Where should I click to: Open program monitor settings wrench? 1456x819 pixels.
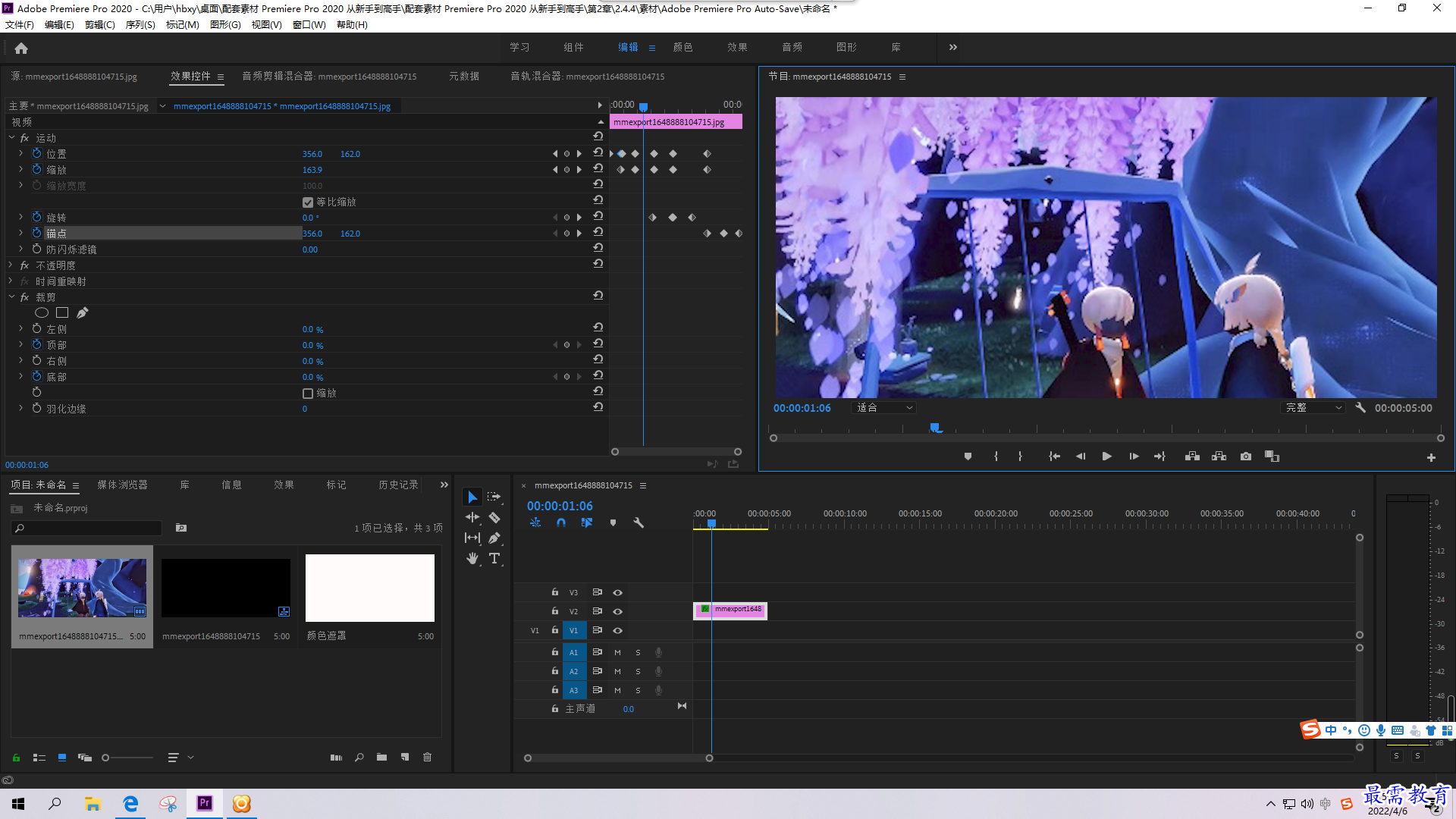click(x=1360, y=408)
